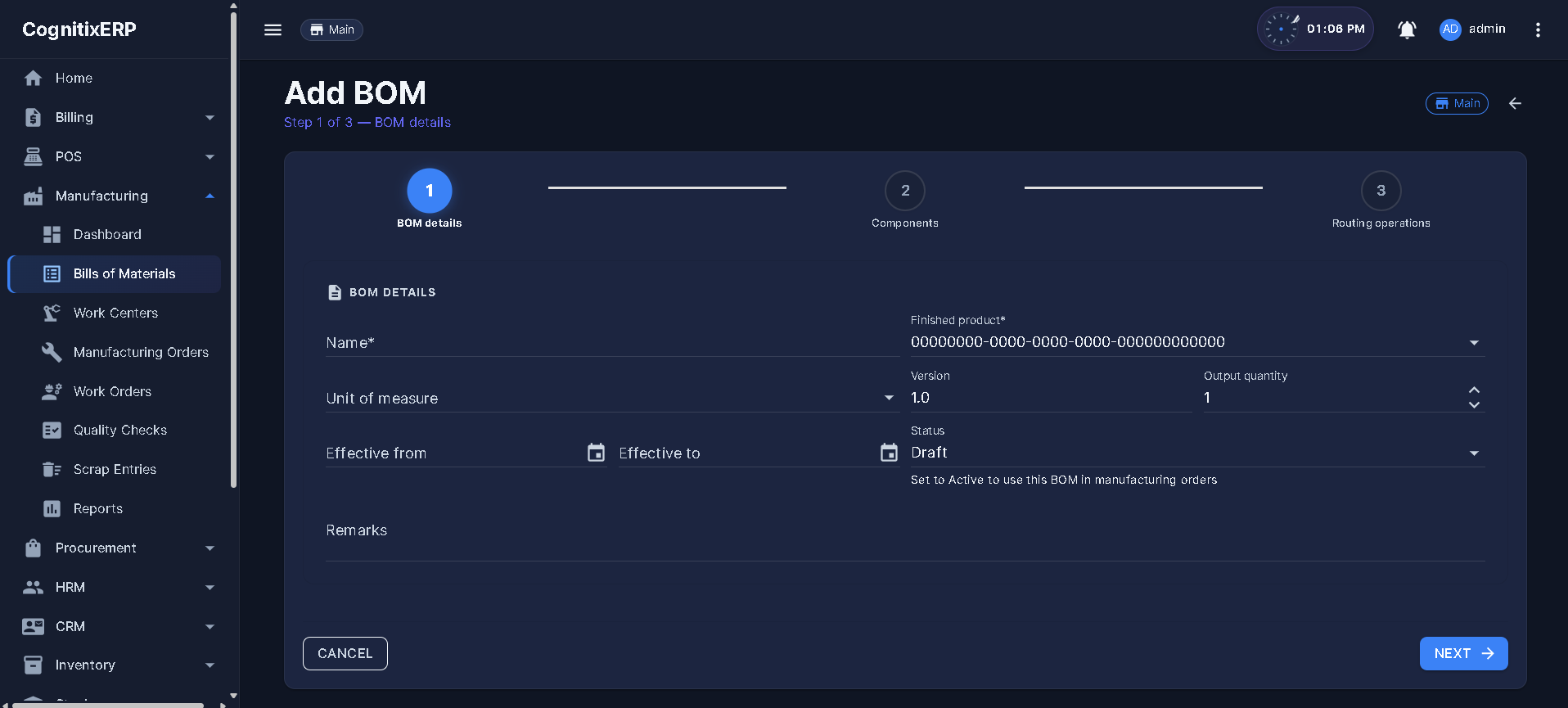The image size is (1568, 708).
Task: Click the CANCEL button
Action: click(x=345, y=653)
